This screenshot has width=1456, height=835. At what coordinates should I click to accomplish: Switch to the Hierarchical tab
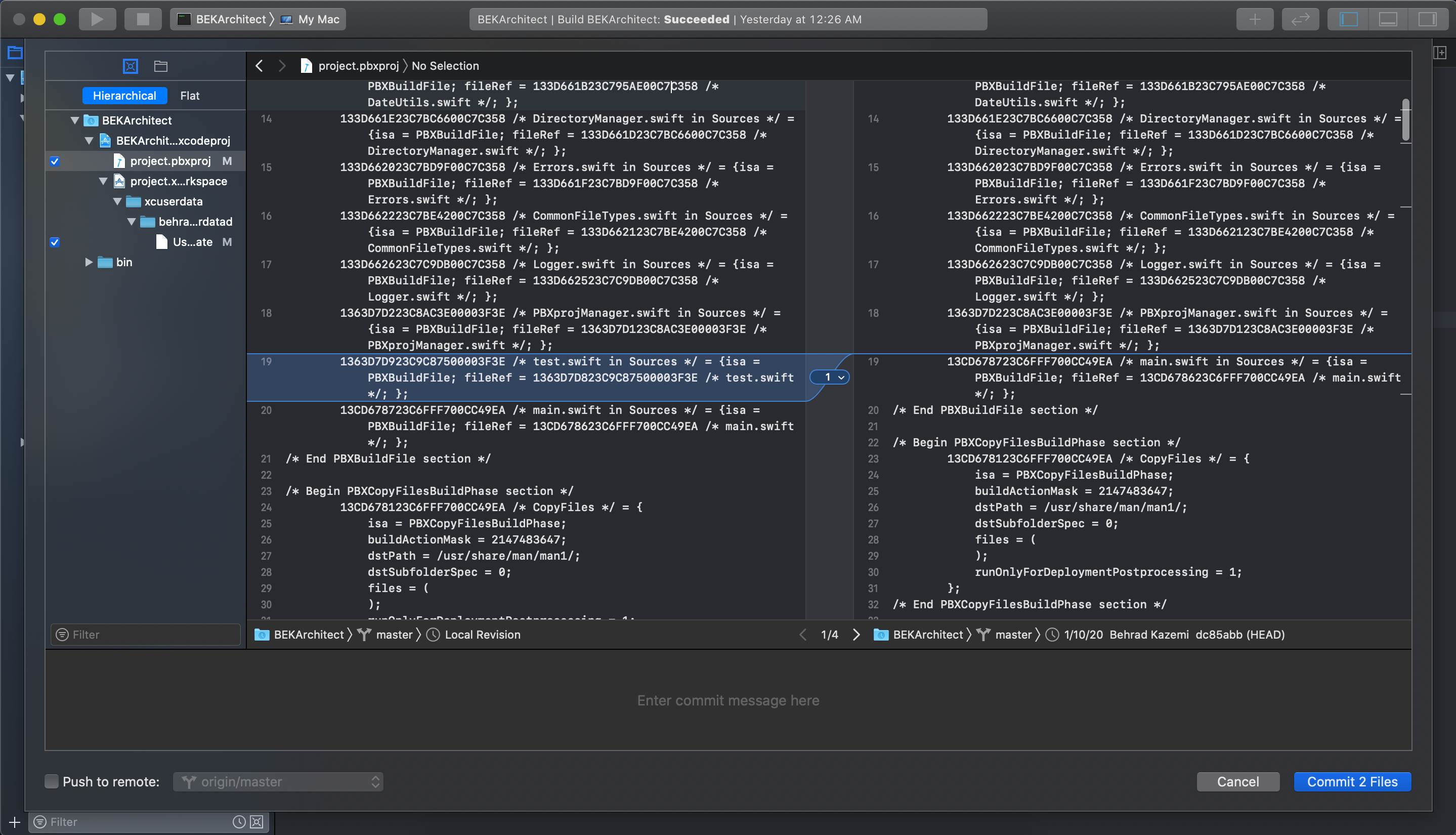point(124,95)
